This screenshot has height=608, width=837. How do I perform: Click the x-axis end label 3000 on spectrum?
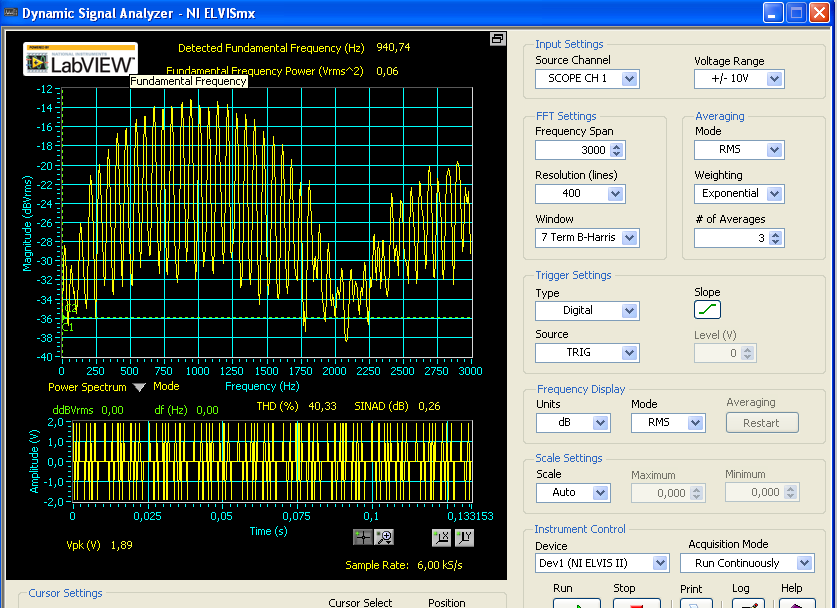coord(470,371)
